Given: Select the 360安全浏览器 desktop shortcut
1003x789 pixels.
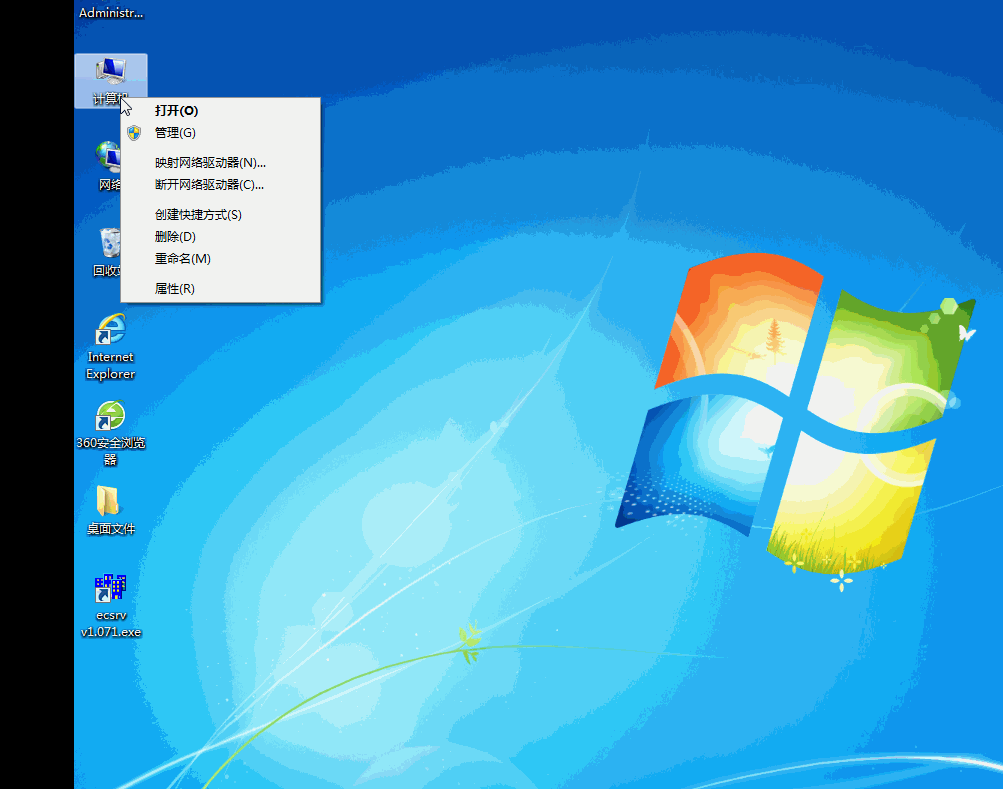Looking at the screenshot, I should click(111, 433).
